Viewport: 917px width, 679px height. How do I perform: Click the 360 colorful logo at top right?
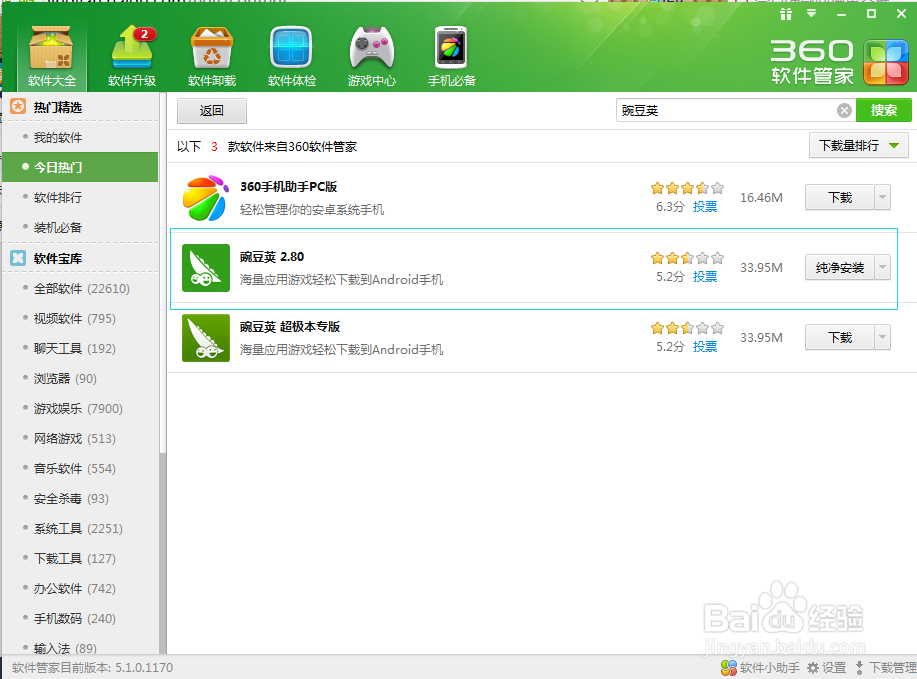click(x=885, y=62)
